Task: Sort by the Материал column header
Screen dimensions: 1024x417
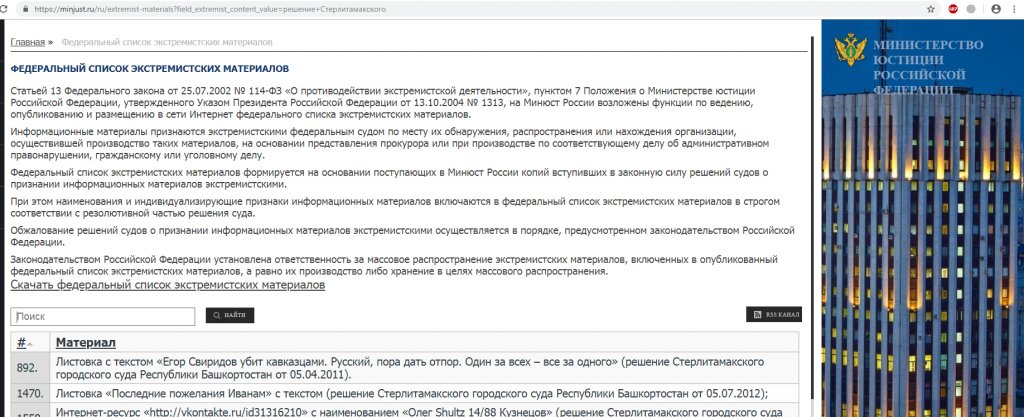Action: (x=85, y=343)
